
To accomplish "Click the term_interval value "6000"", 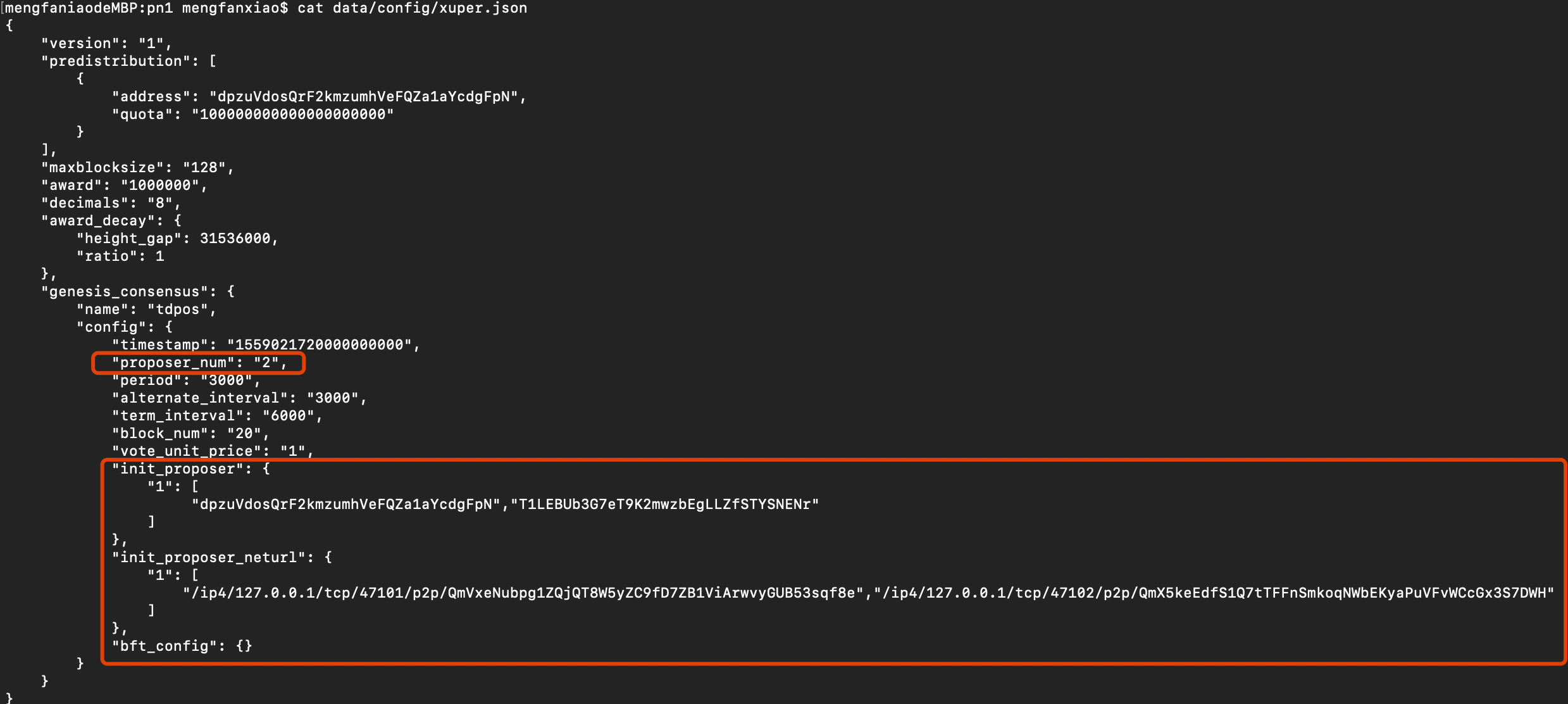I will point(289,416).
